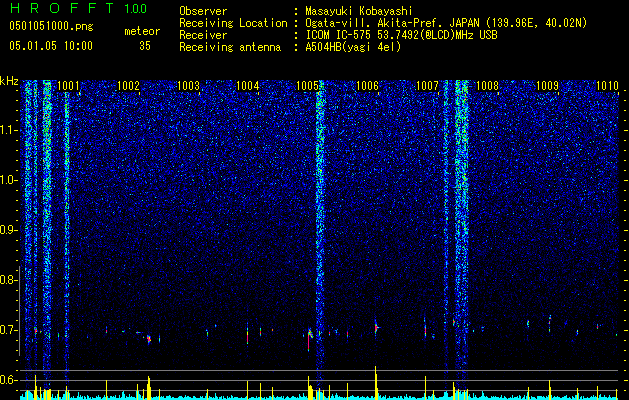This screenshot has height=400, width=629.
Task: Click the tallest yellow intensity spike near 1006
Action: [376, 381]
